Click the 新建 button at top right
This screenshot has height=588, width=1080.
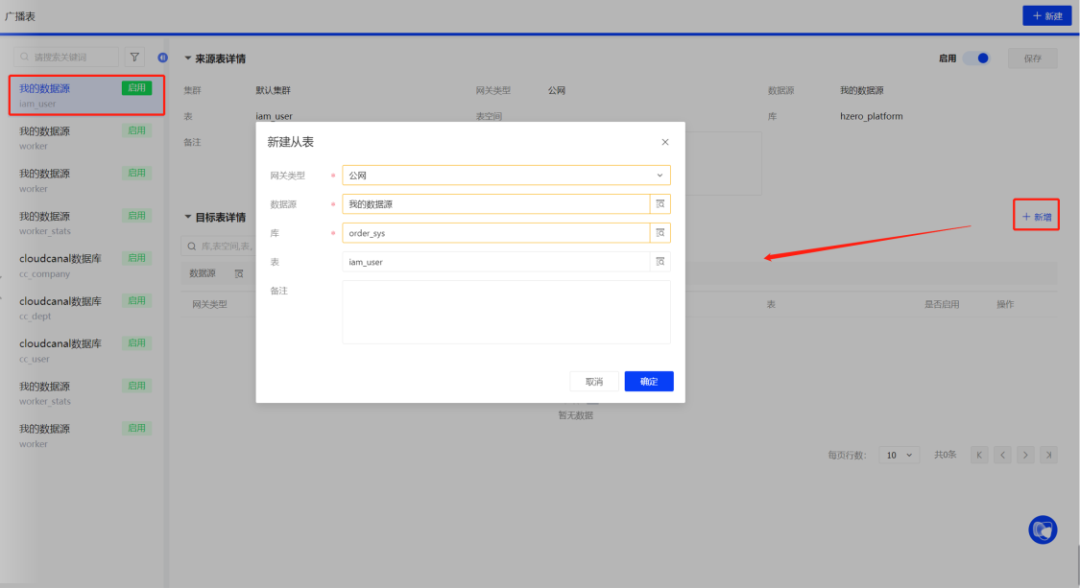point(1047,16)
